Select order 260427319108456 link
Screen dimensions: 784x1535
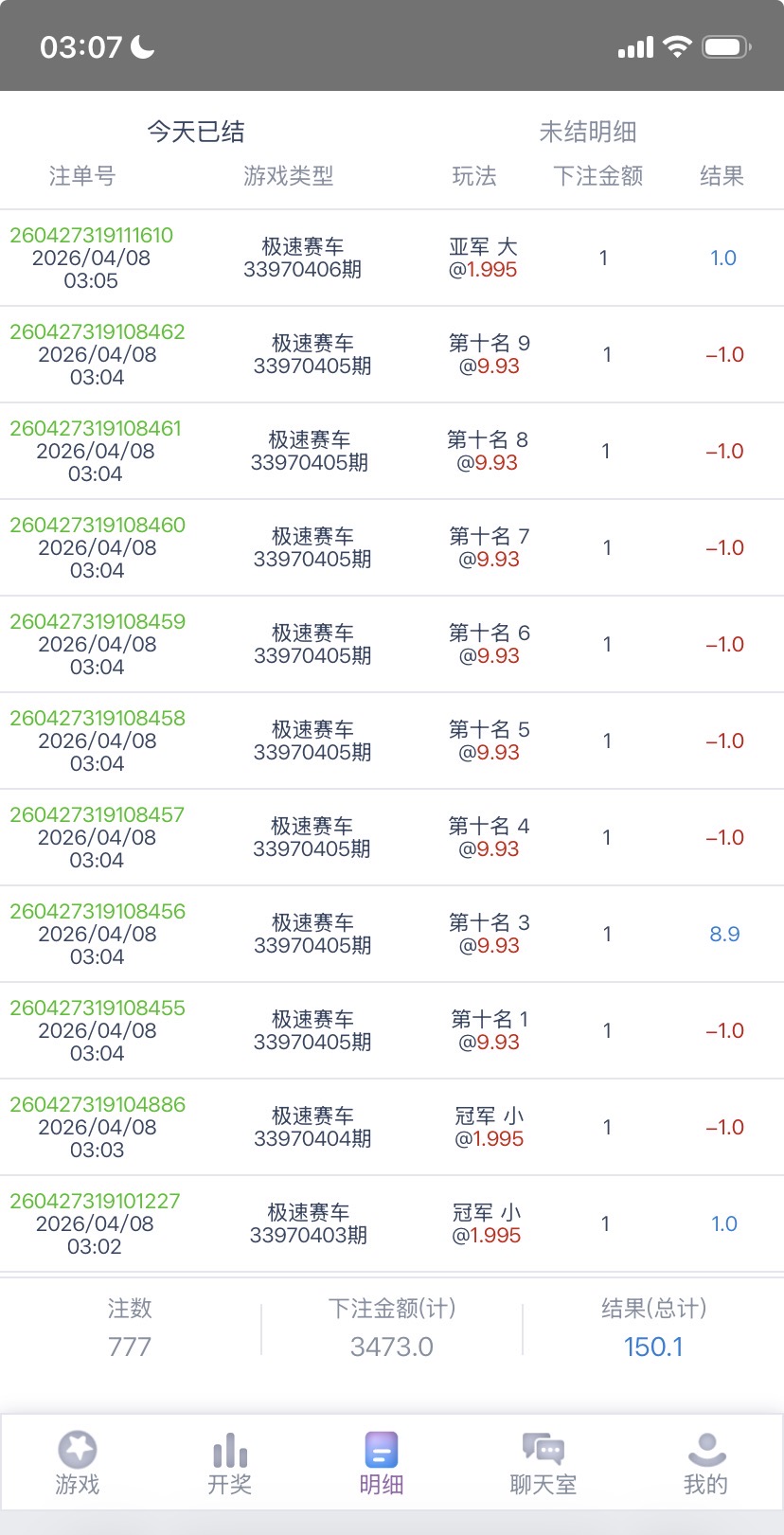pyautogui.click(x=98, y=911)
